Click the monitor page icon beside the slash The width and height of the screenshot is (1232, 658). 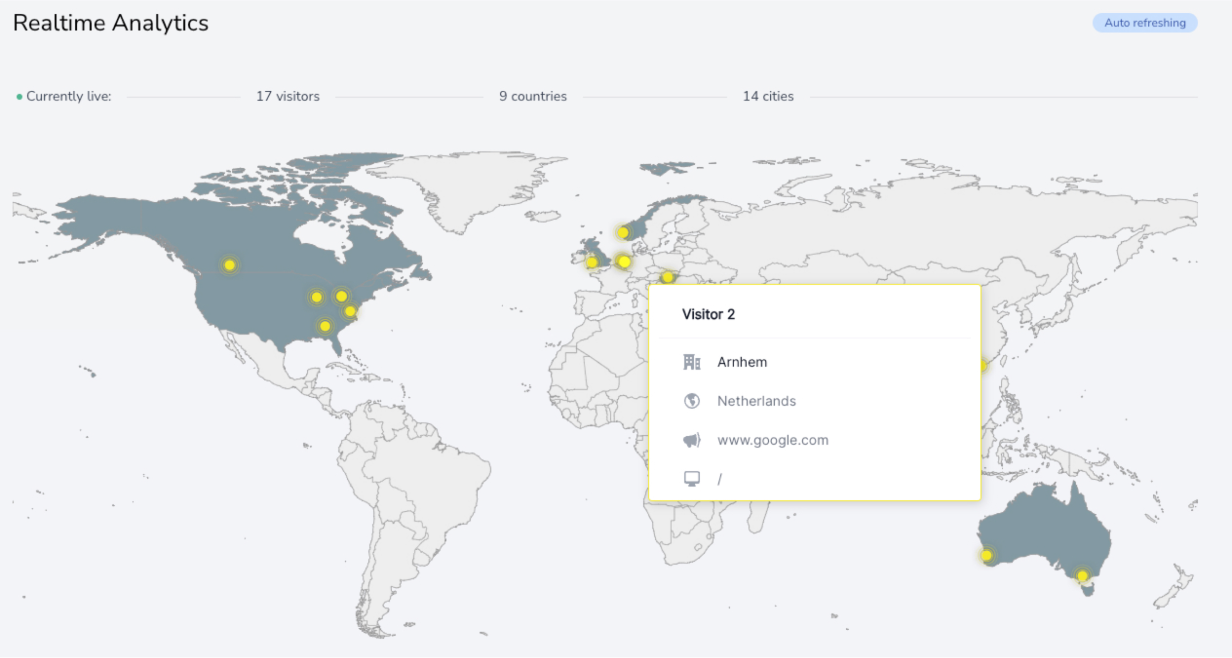691,479
